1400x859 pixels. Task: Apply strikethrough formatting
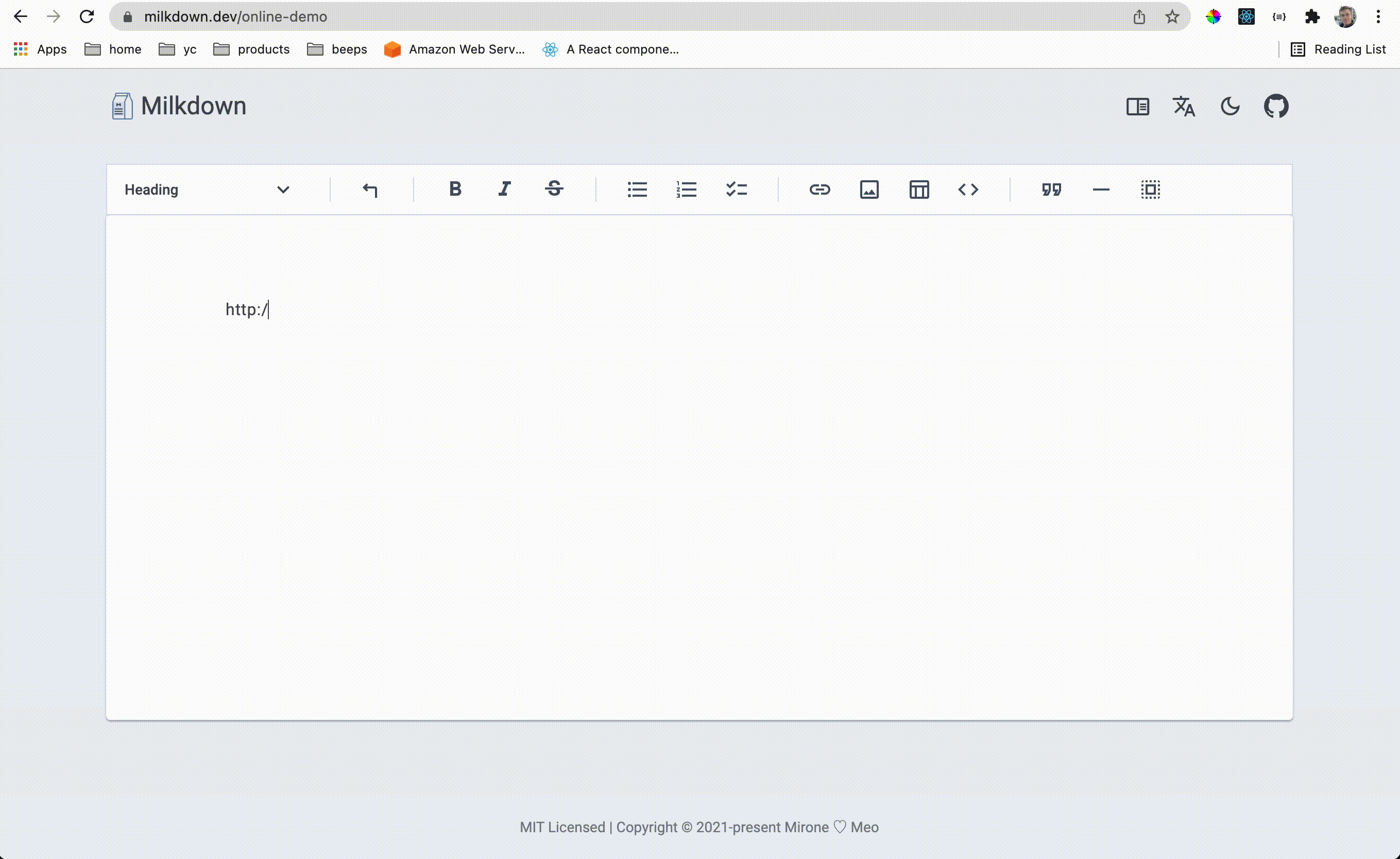(554, 189)
